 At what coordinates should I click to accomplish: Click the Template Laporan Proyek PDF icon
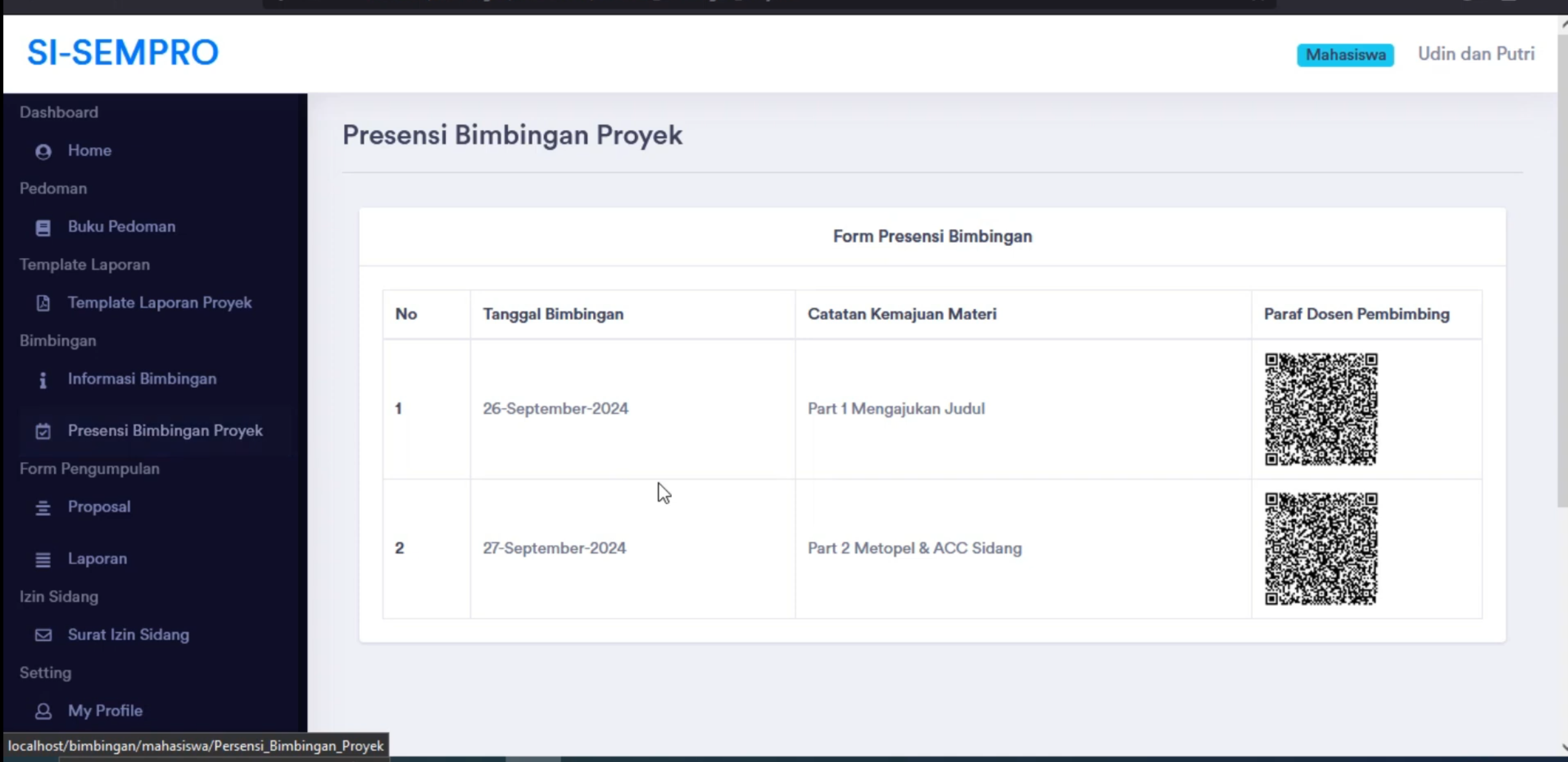pos(43,303)
